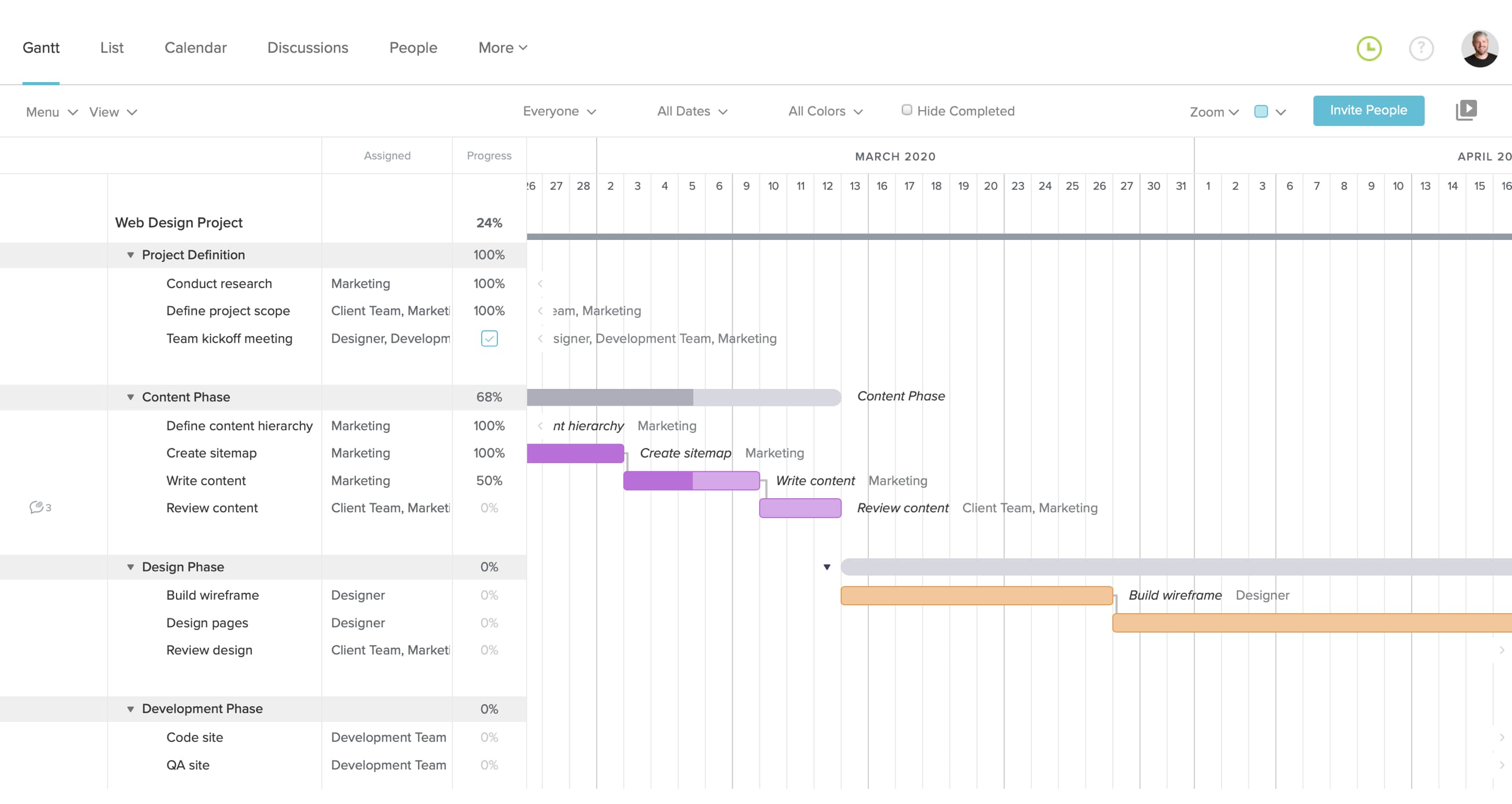This screenshot has width=1512, height=804.
Task: Switch to the Calendar tab
Action: tap(195, 48)
